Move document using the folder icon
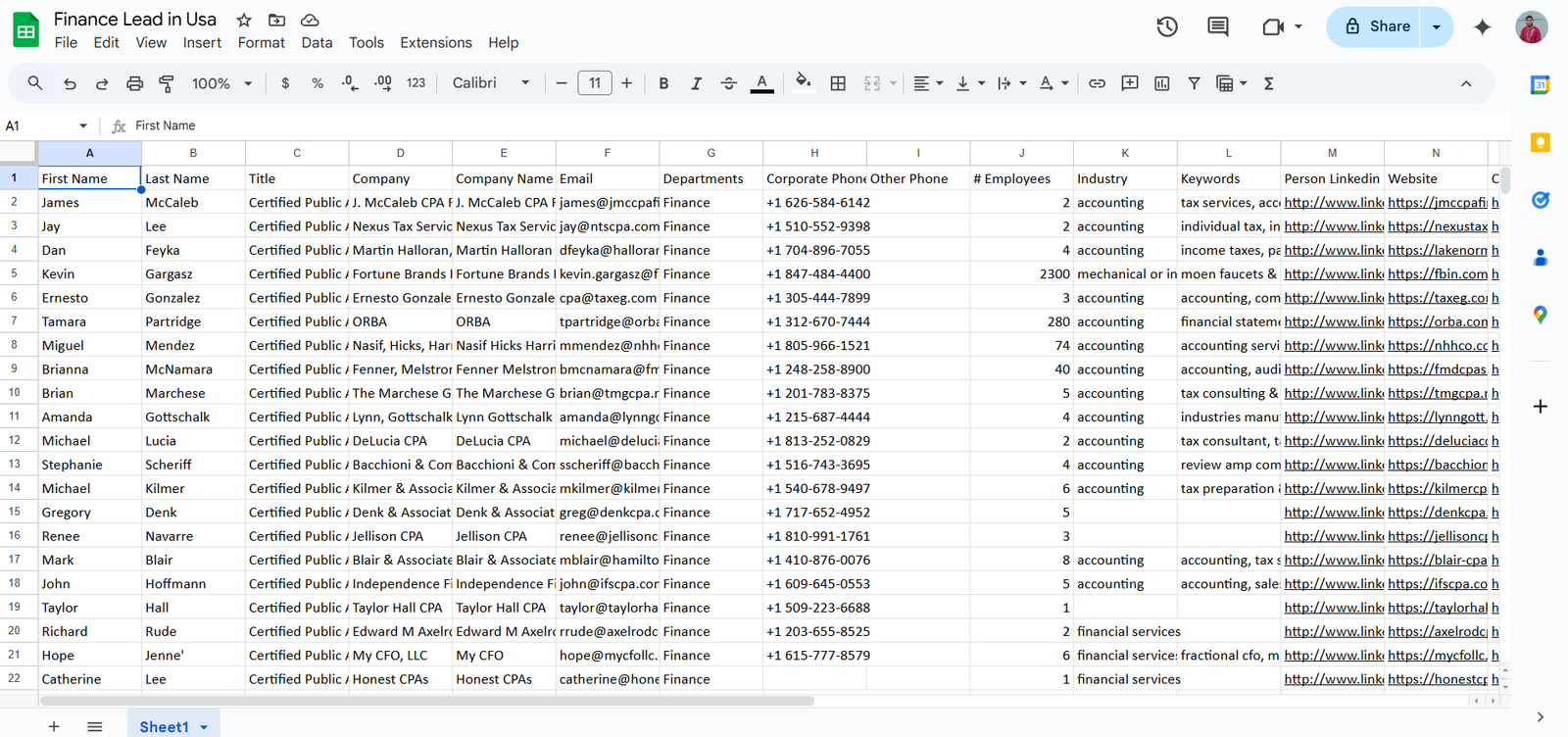Image resolution: width=1568 pixels, height=737 pixels. pyautogui.click(x=277, y=20)
